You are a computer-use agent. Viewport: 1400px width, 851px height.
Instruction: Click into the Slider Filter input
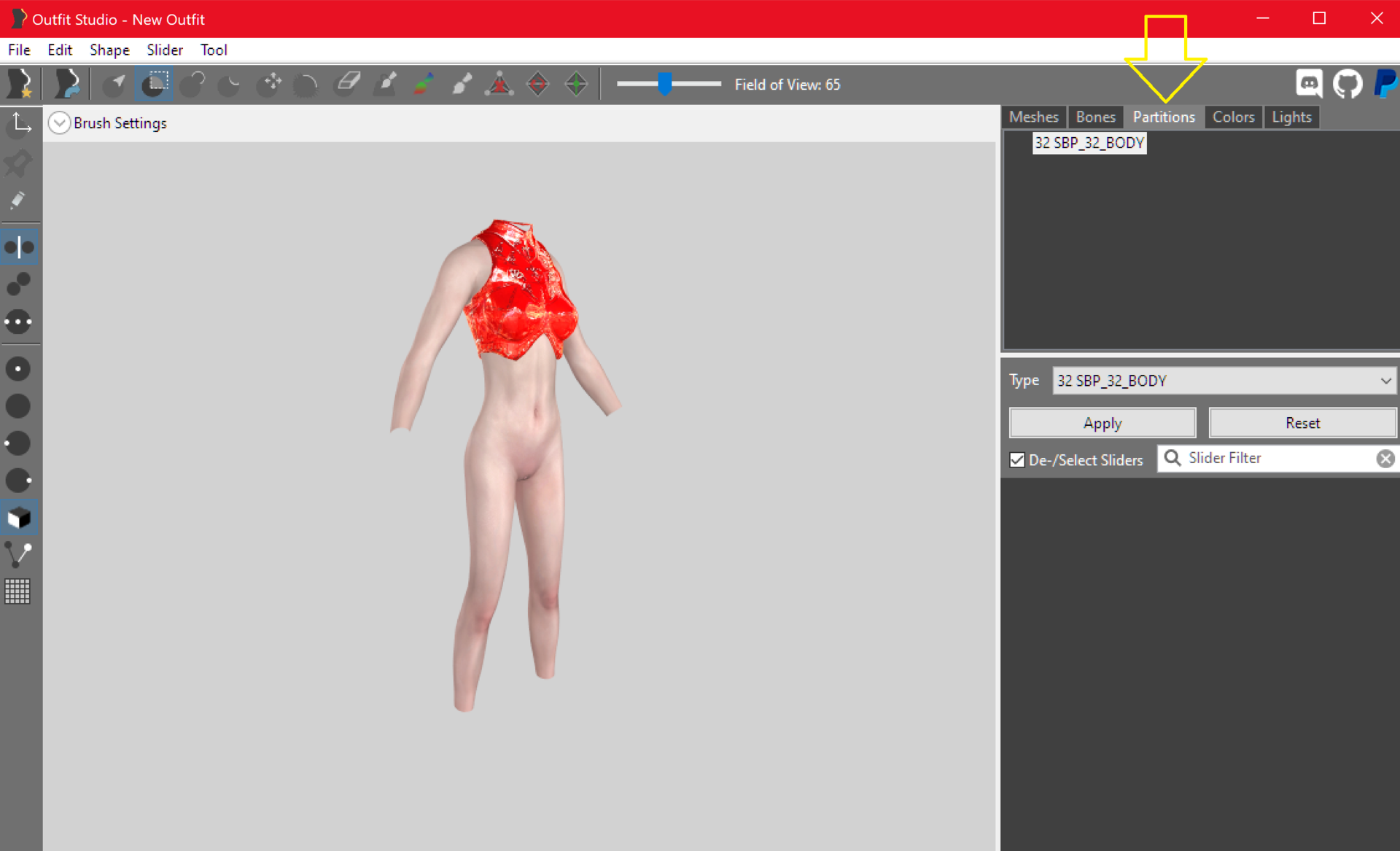pyautogui.click(x=1277, y=458)
